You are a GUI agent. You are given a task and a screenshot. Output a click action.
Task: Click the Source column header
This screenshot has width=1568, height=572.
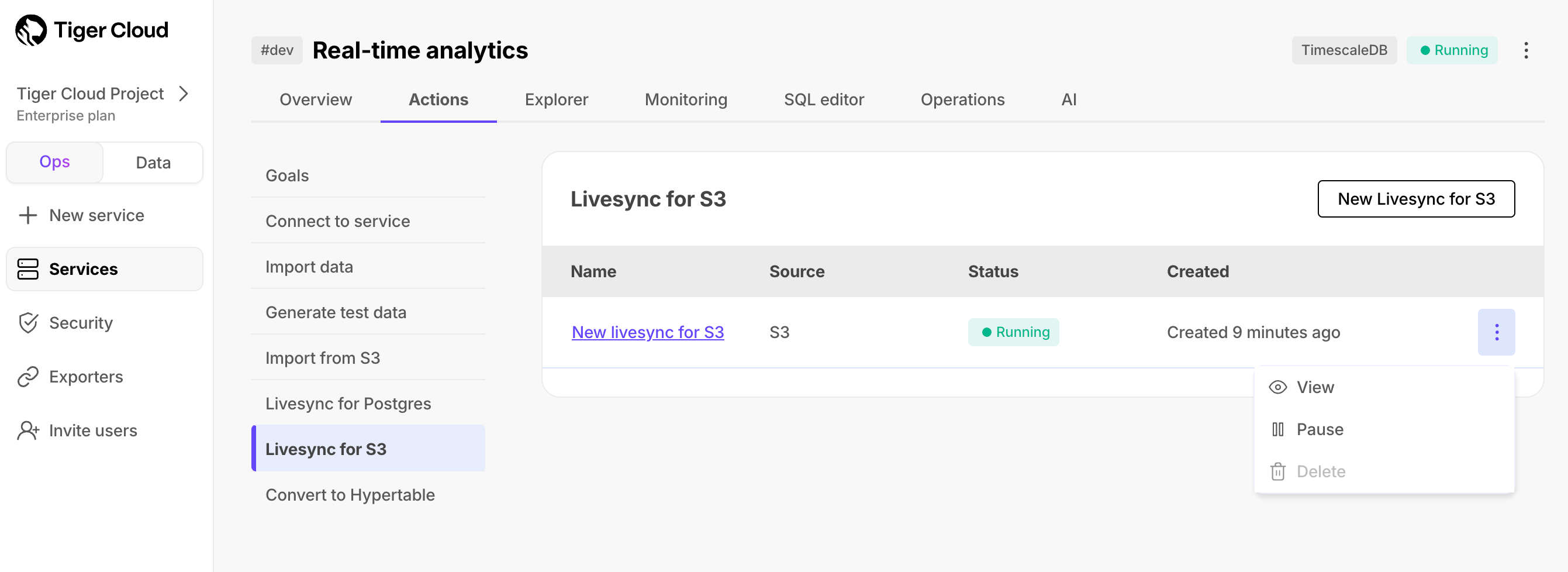click(x=797, y=271)
